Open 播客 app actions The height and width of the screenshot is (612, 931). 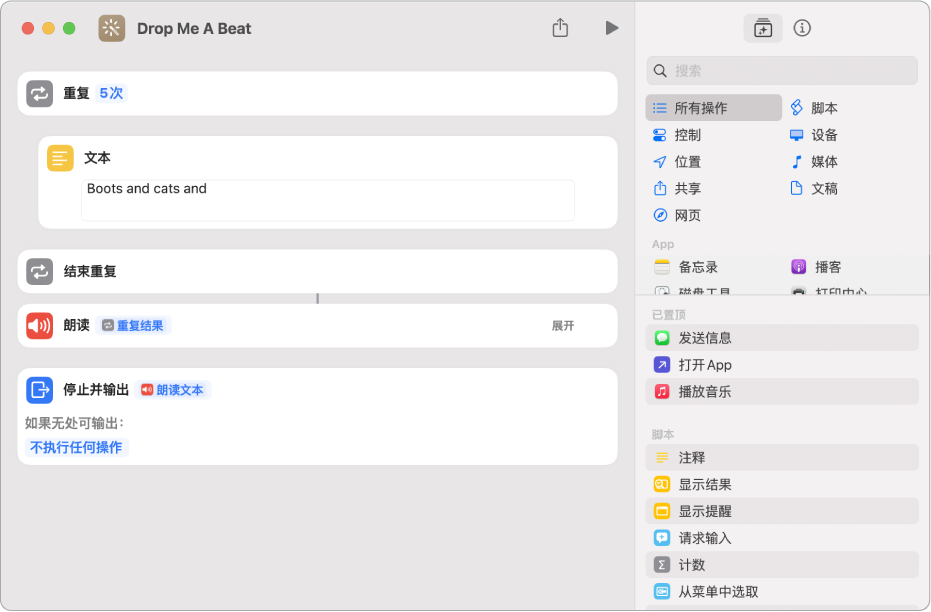pos(816,267)
